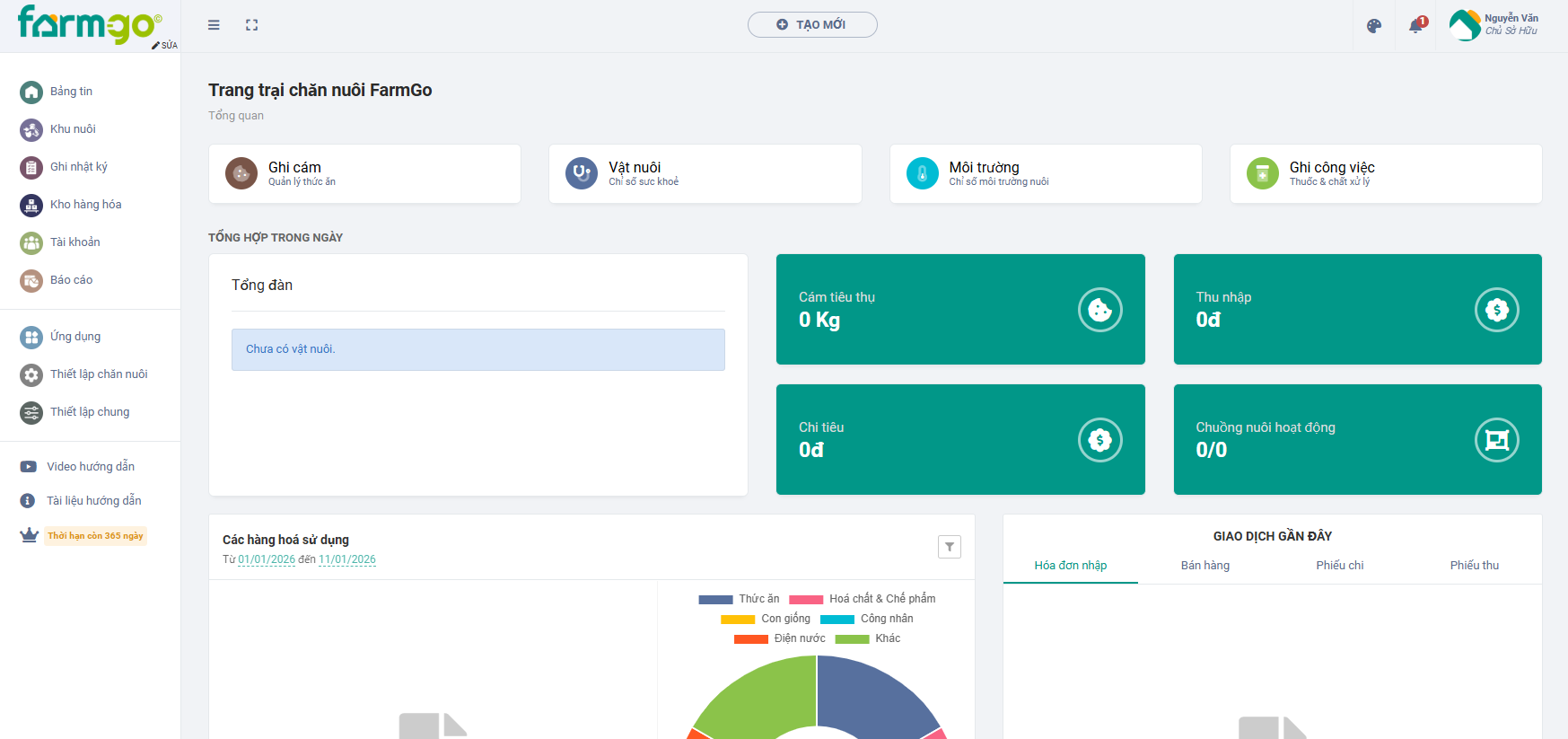The height and width of the screenshot is (739, 1568).
Task: Toggle fullscreen mode icon
Action: click(252, 25)
